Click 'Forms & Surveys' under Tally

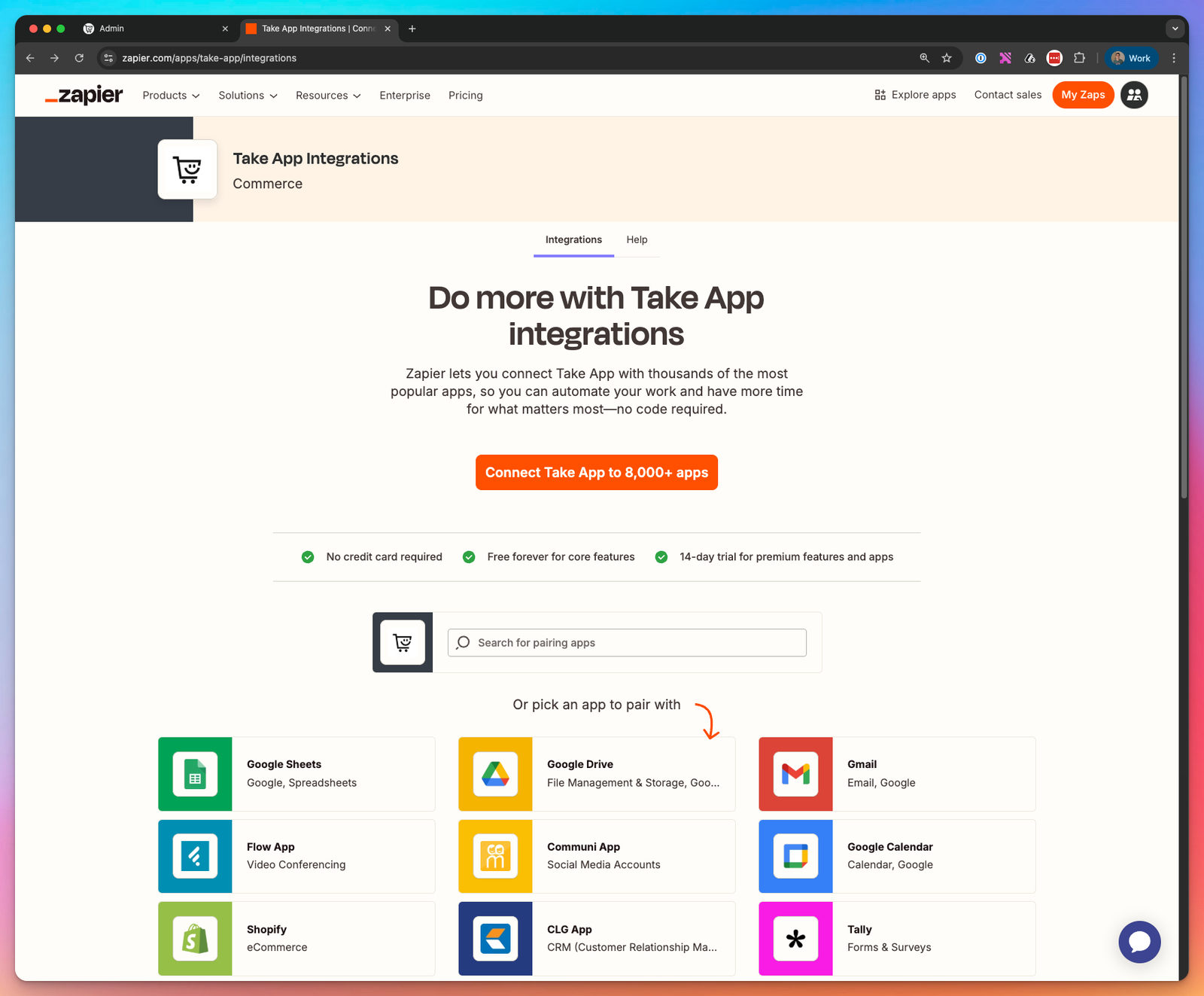click(889, 948)
